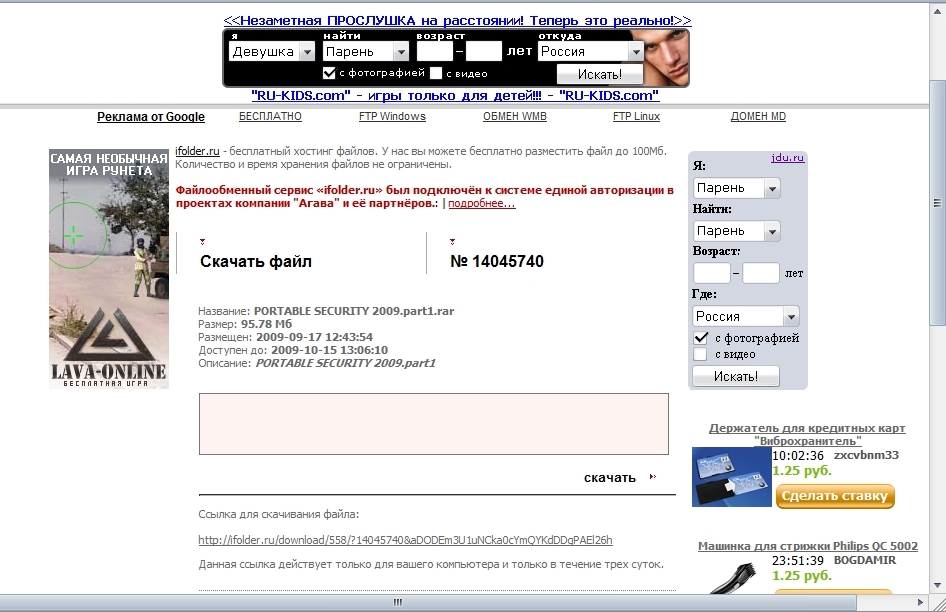Click the empty pink captcha box
Viewport: 946px width, 612px height.
click(434, 424)
